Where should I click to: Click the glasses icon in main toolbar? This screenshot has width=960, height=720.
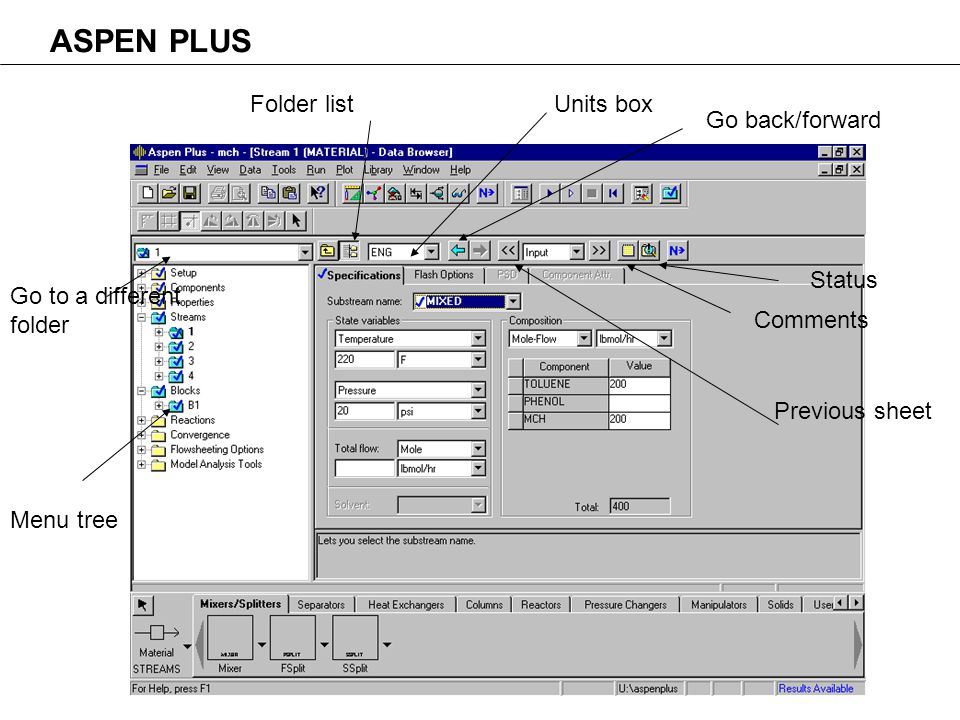click(459, 193)
